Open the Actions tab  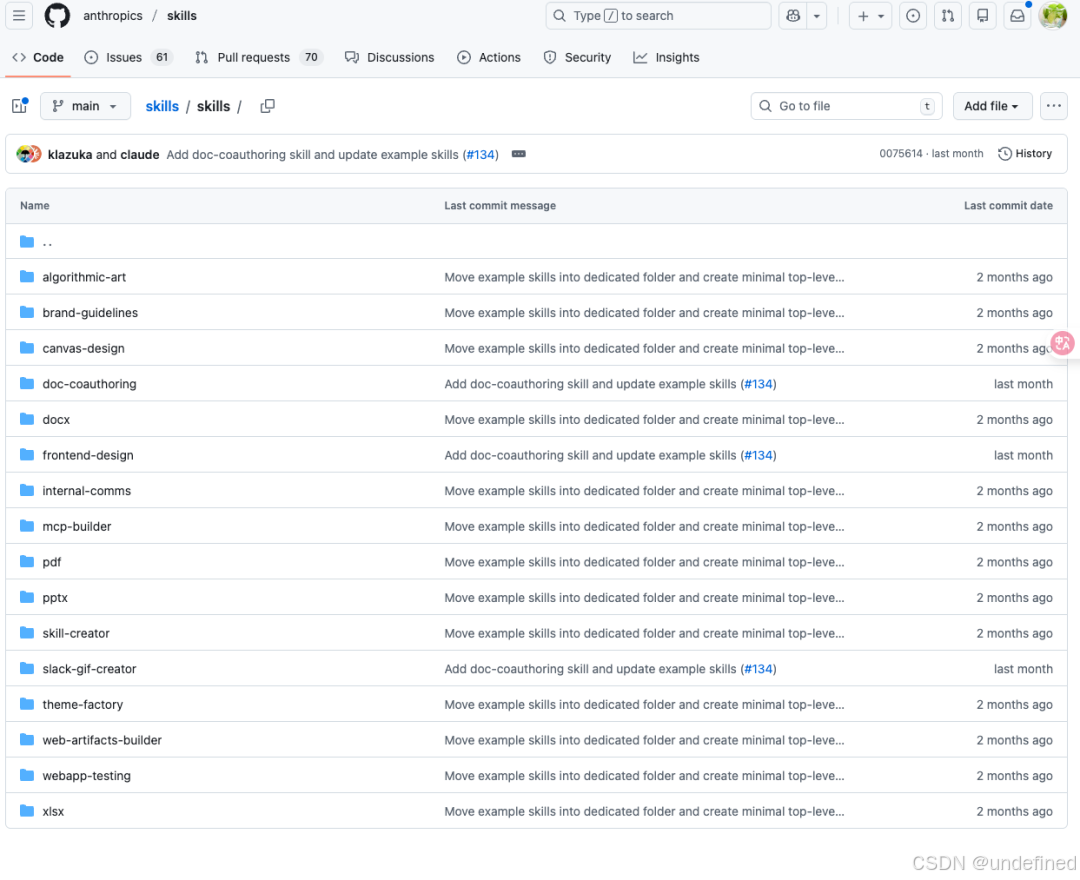(x=489, y=57)
